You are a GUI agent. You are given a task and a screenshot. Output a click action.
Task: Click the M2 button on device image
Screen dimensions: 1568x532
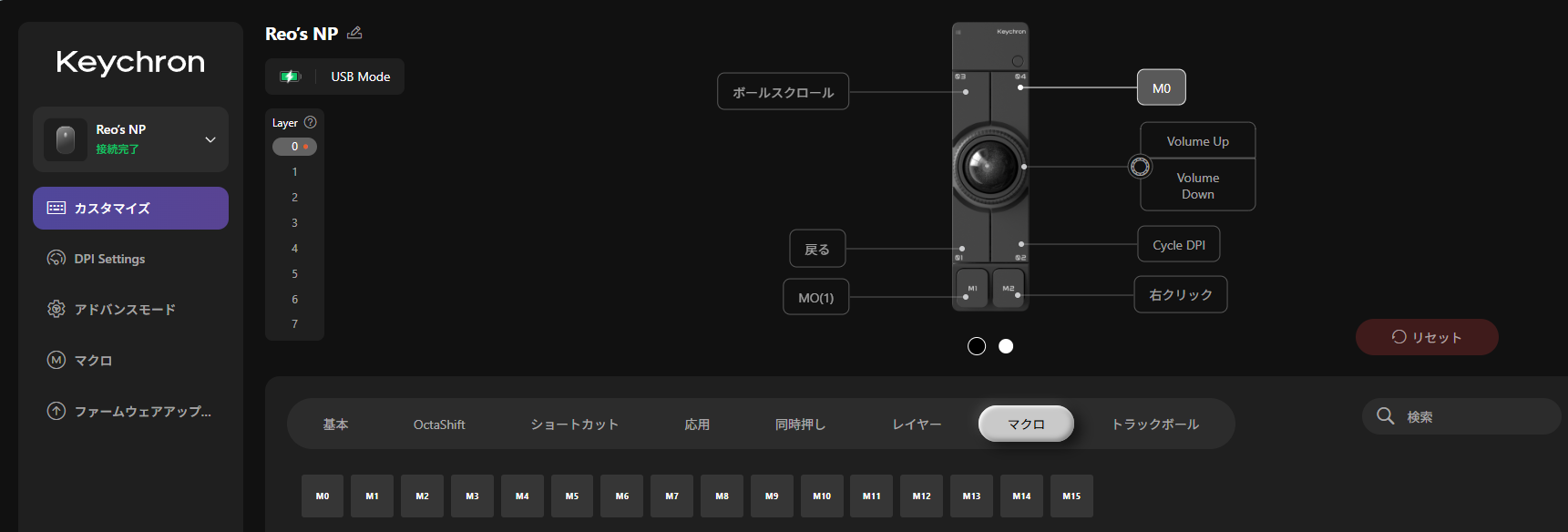pyautogui.click(x=1009, y=288)
